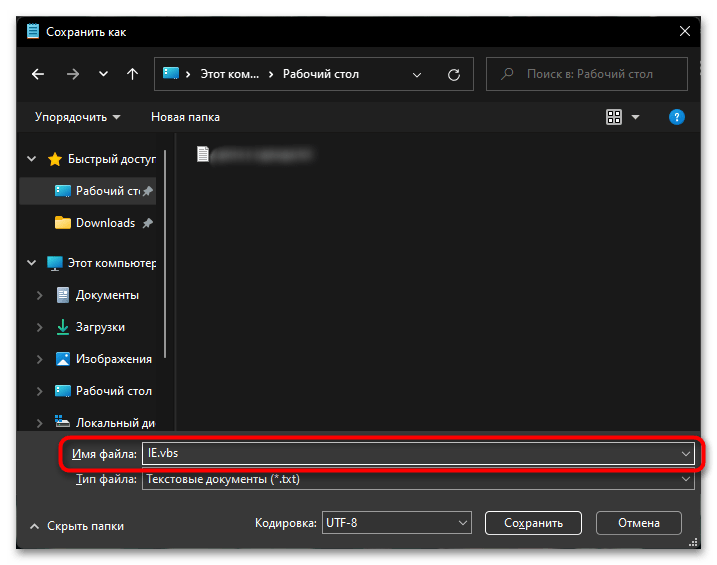Screen dimensions: 717x565
Task: Expand the Документы tree node
Action: point(39,295)
